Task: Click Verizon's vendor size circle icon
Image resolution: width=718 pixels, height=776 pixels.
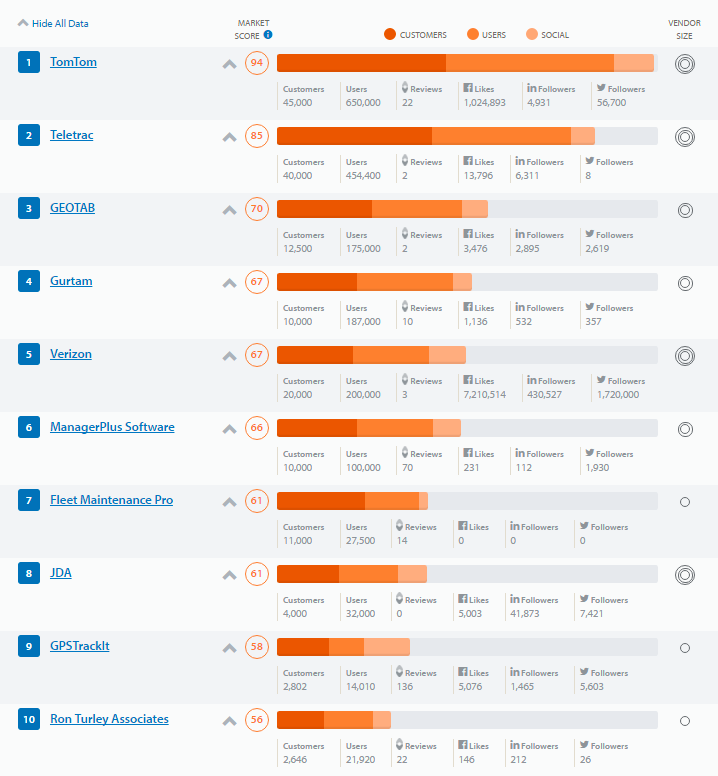Action: pos(685,356)
